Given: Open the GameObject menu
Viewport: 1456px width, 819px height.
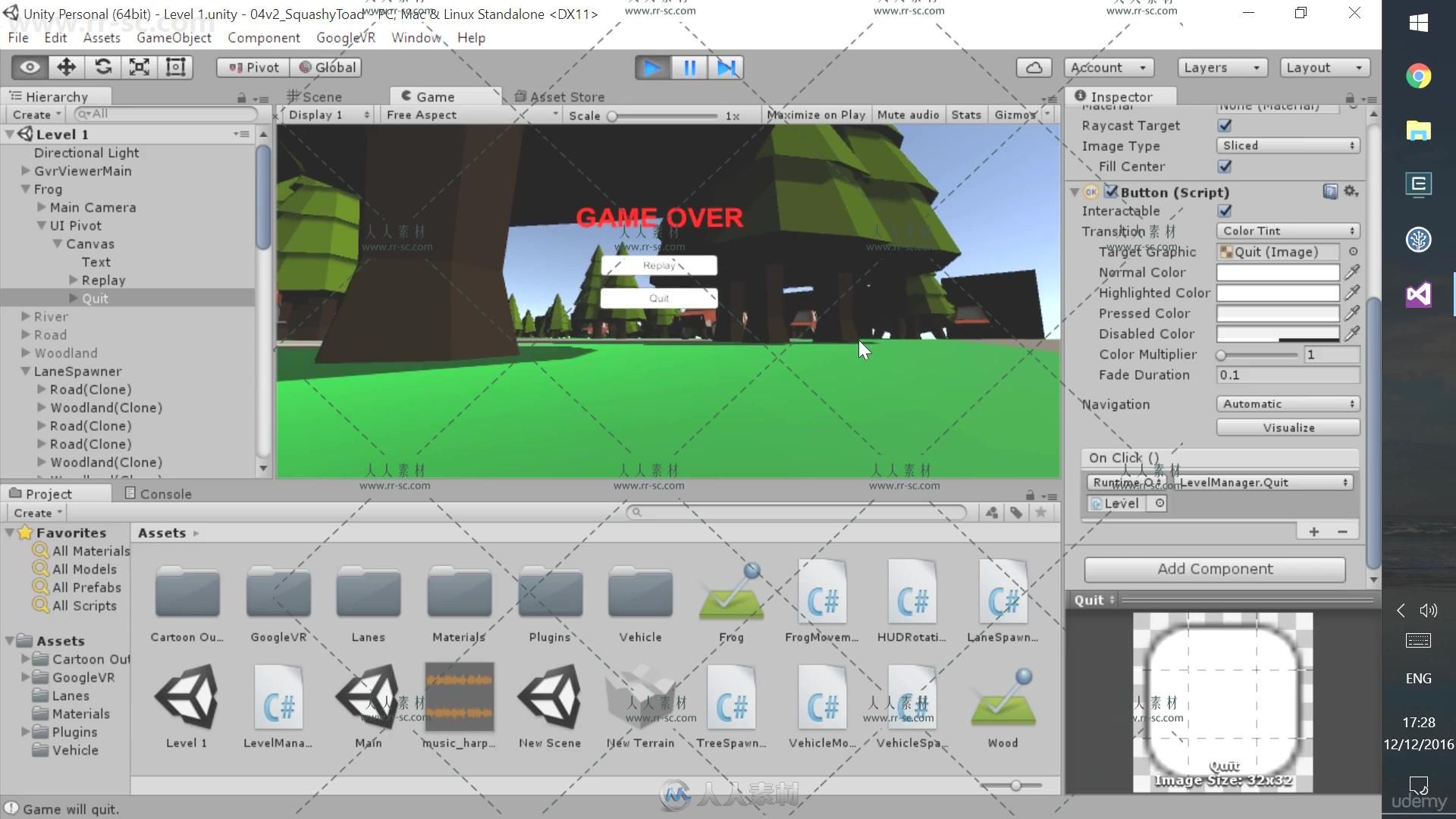Looking at the screenshot, I should click(174, 38).
